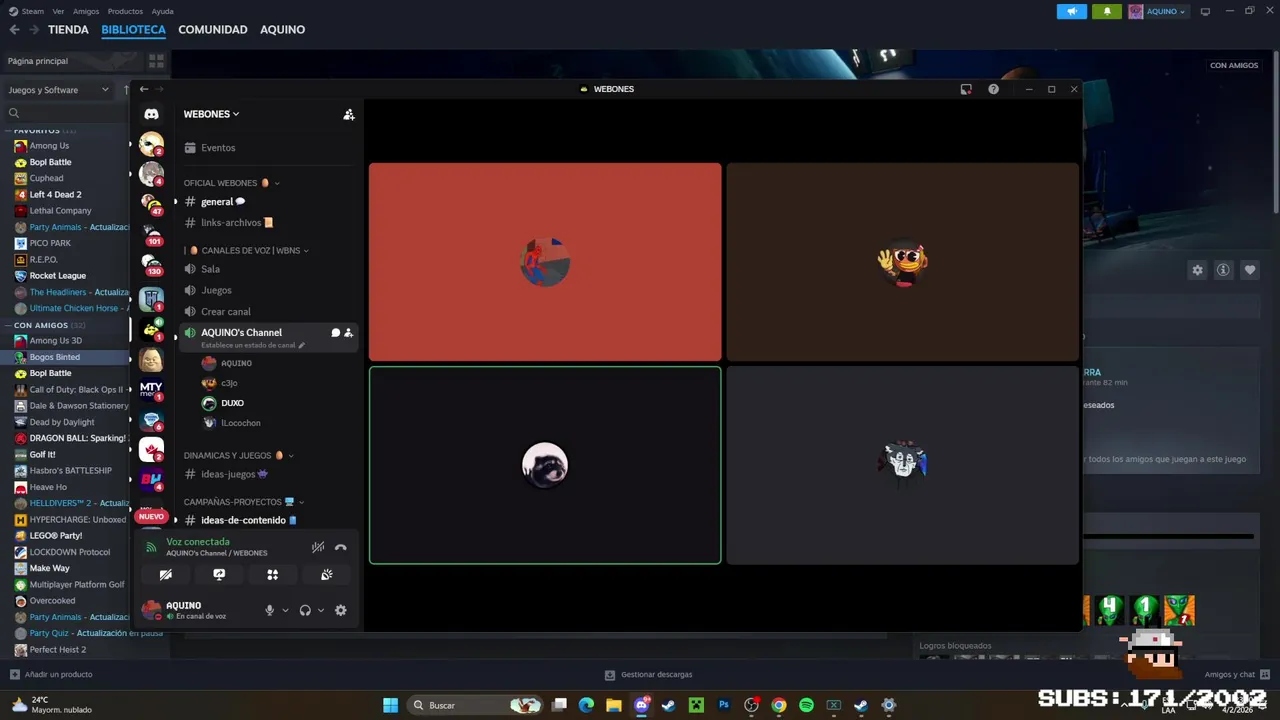The height and width of the screenshot is (720, 1280).
Task: Toggle noise suppression in voice panel
Action: [x=318, y=547]
